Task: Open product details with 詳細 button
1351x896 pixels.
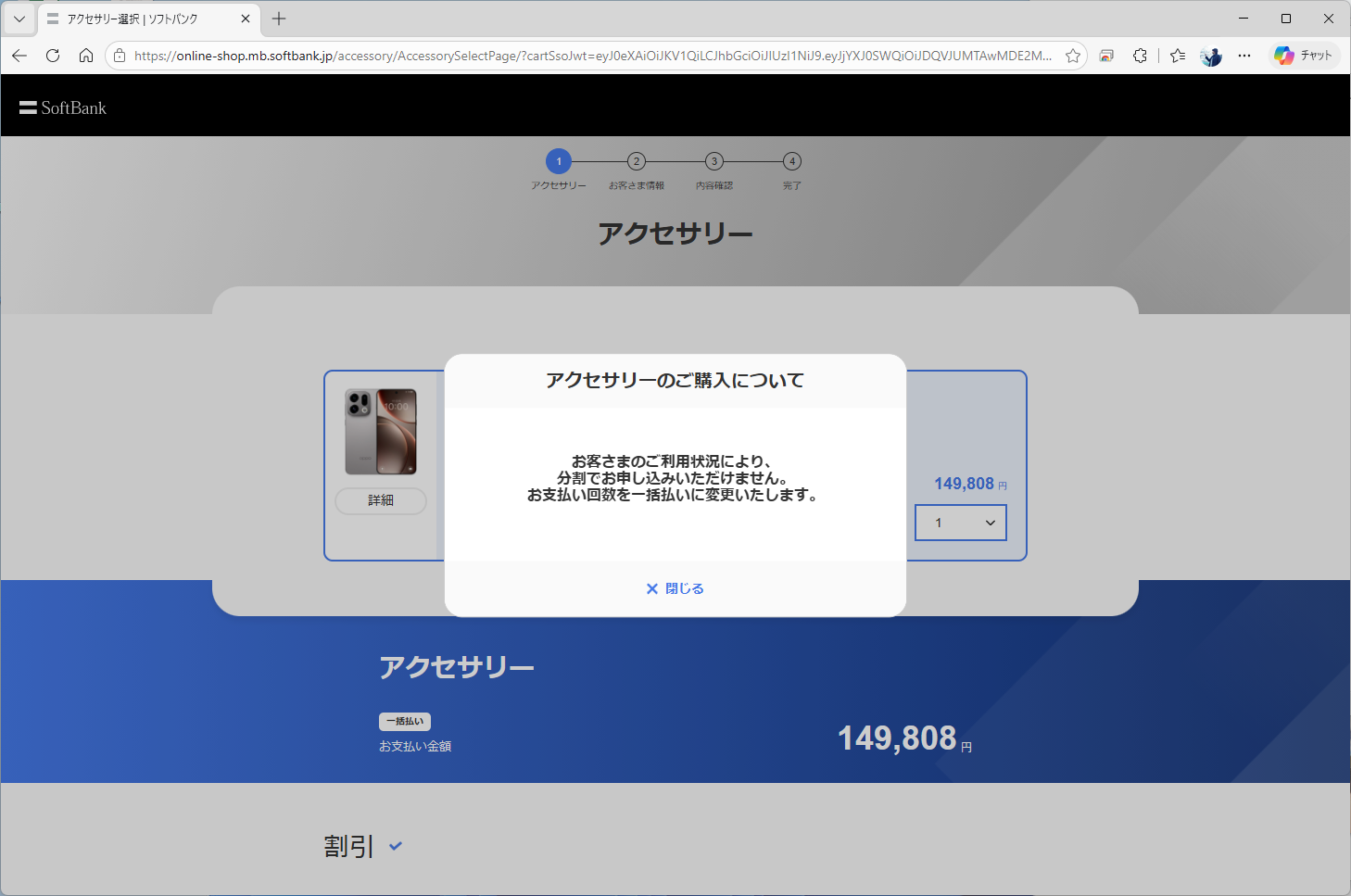Action: [380, 500]
